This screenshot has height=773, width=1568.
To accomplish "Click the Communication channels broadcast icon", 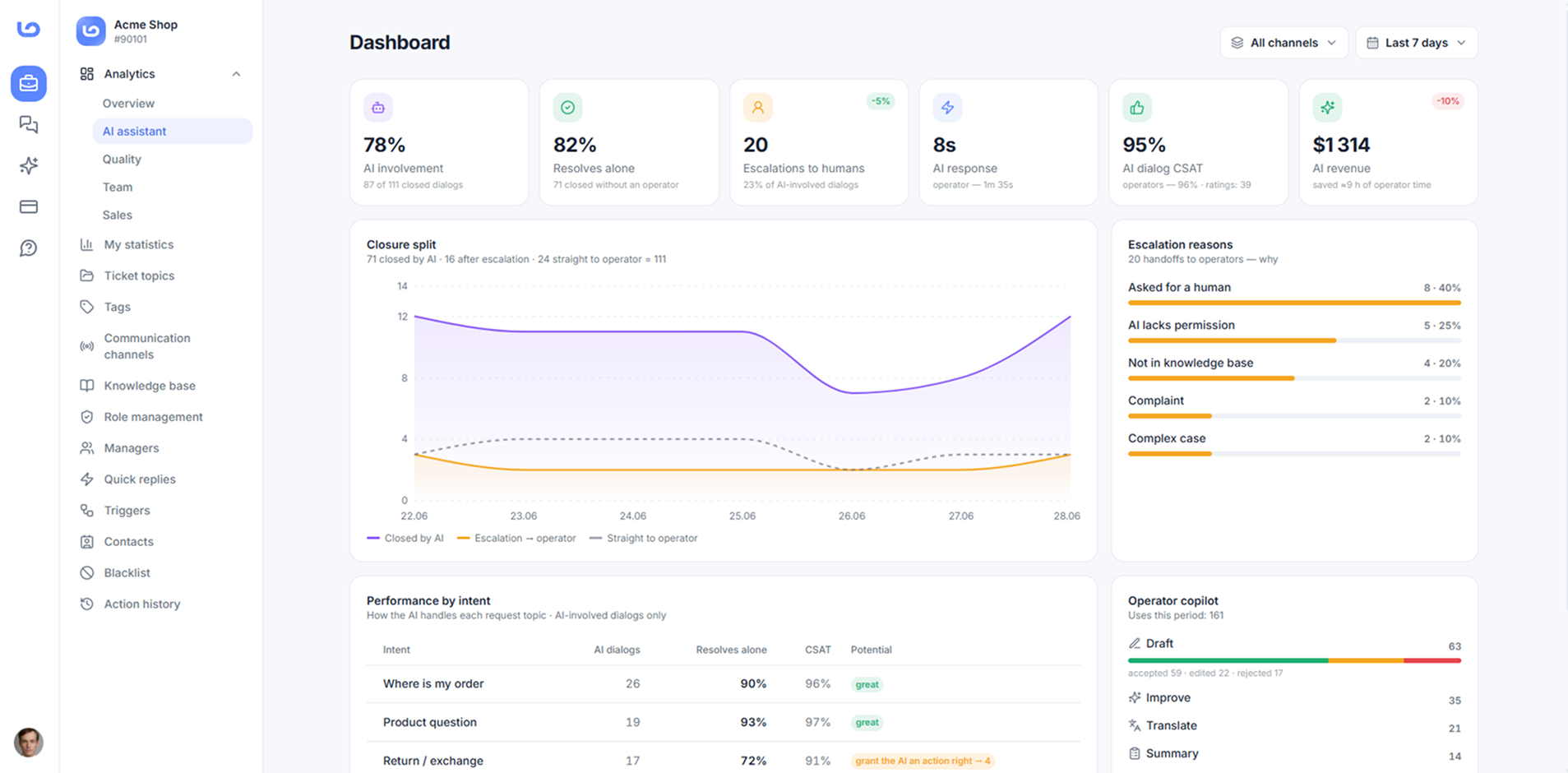I will point(86,346).
